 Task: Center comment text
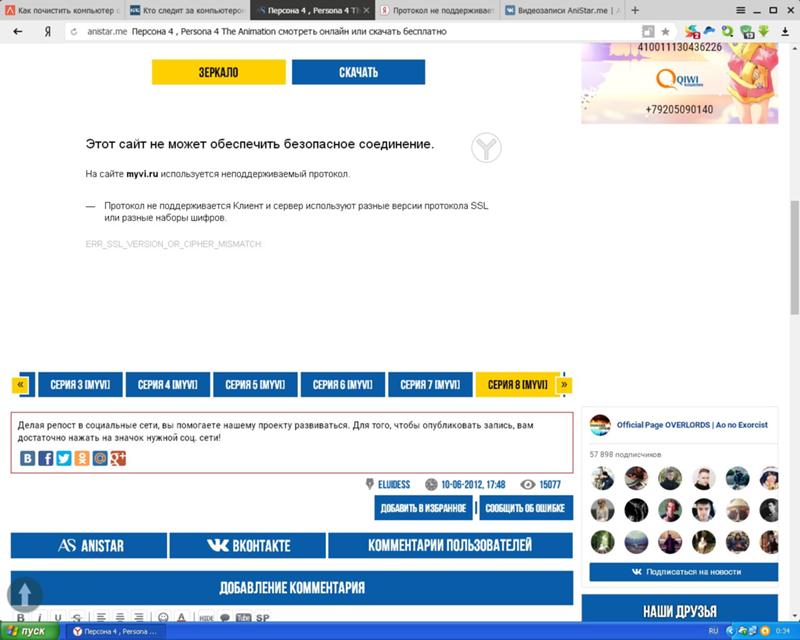(120, 617)
